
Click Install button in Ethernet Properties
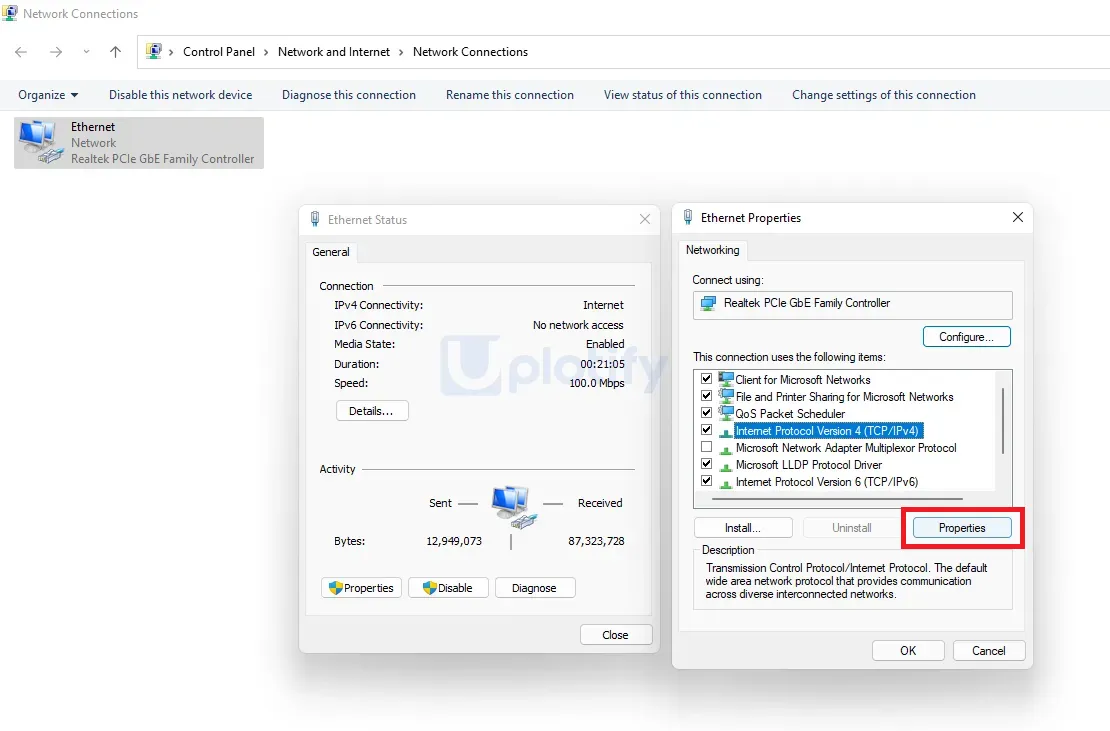click(x=743, y=528)
